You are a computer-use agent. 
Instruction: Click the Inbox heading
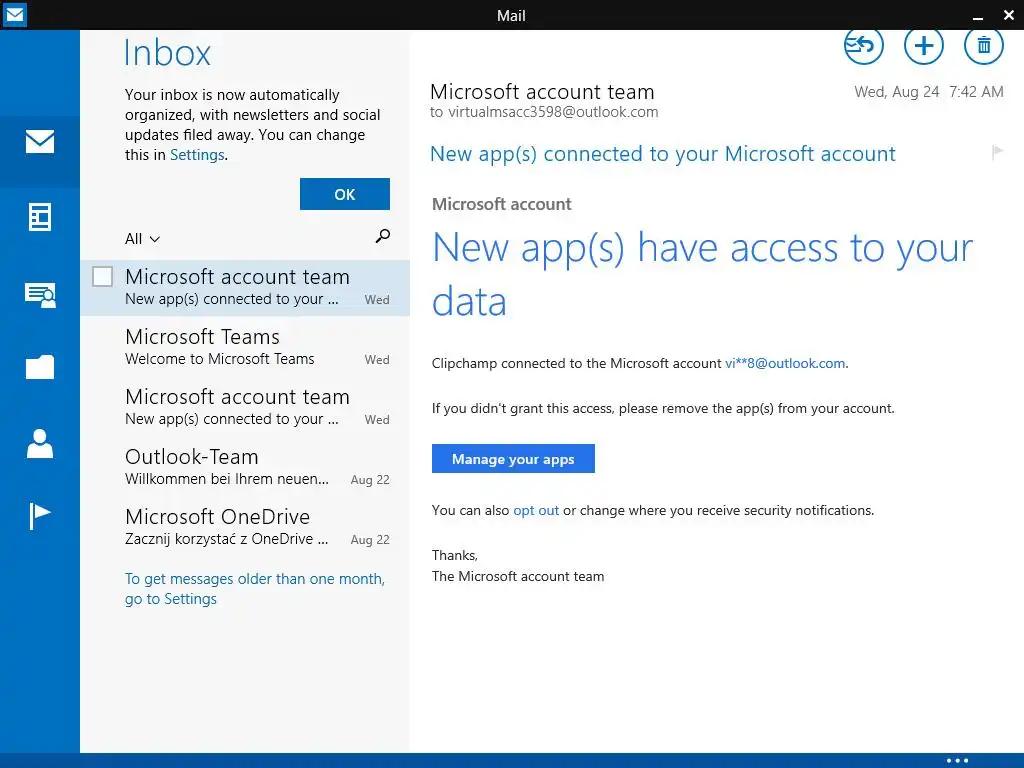pos(167,53)
